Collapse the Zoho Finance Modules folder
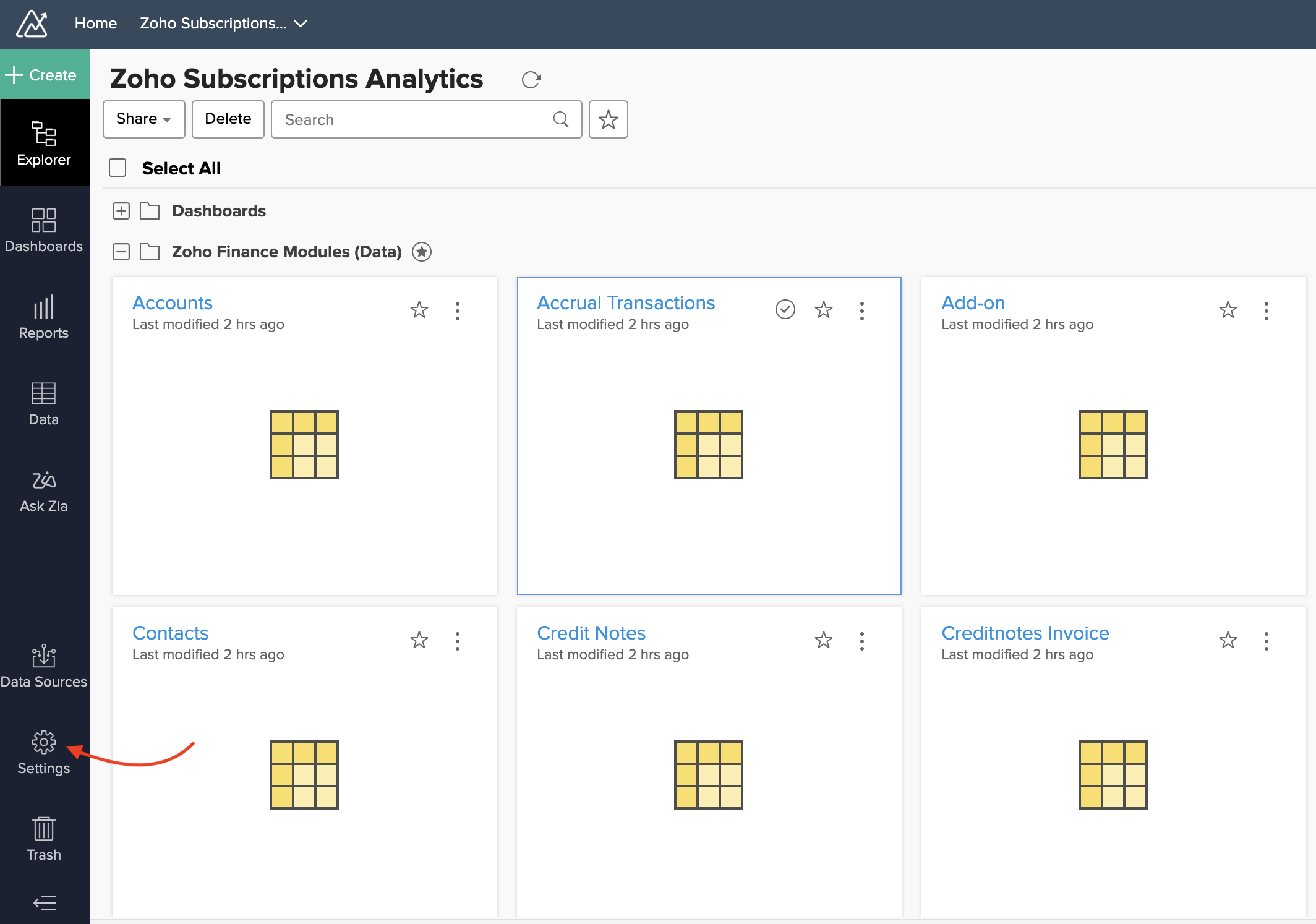 tap(121, 251)
